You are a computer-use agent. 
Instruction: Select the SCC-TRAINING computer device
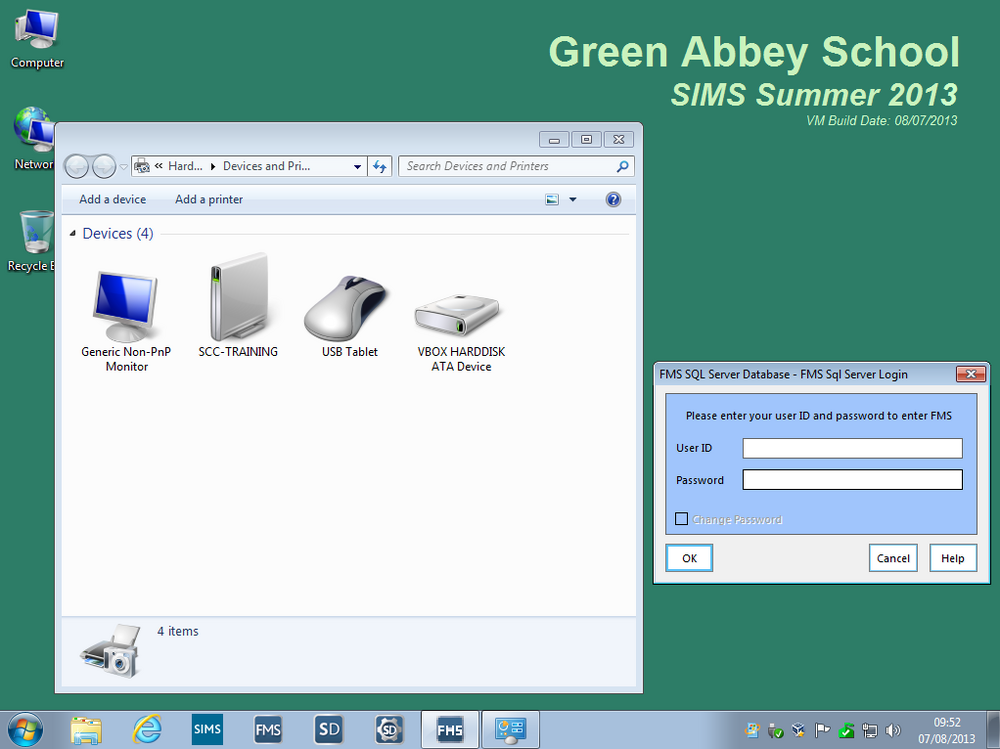(238, 306)
